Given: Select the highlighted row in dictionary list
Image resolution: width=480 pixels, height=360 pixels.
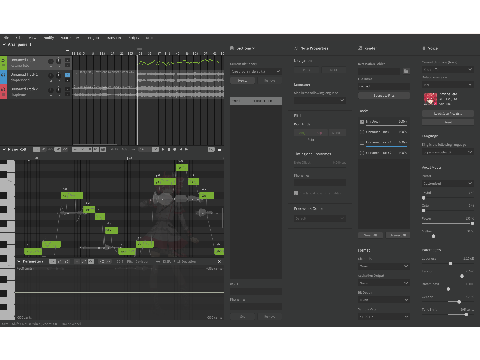Looking at the screenshot, I should pos(256,101).
